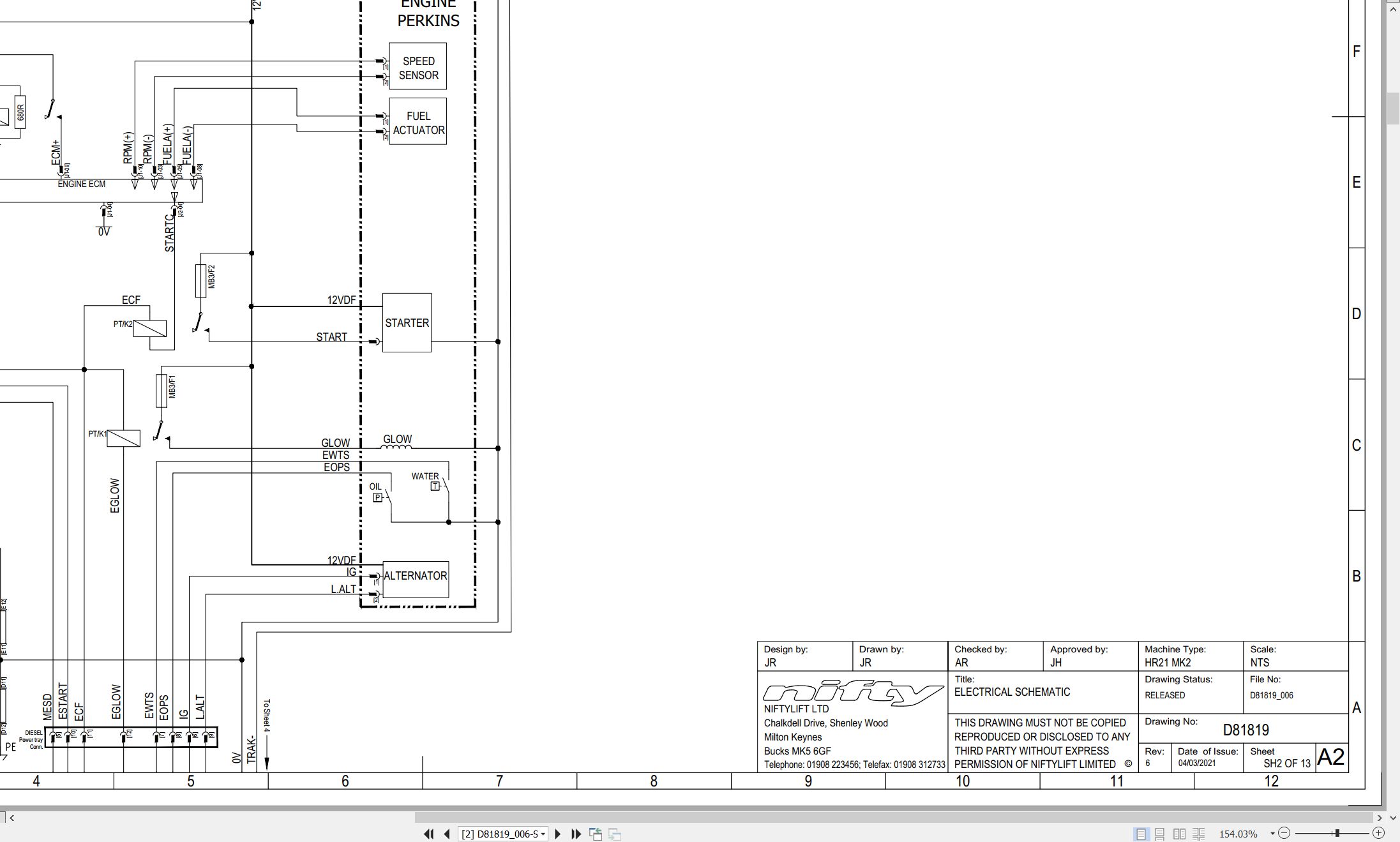1400x842 pixels.
Task: Click the horizontal scrollbar right arrow
Action: tap(1380, 818)
